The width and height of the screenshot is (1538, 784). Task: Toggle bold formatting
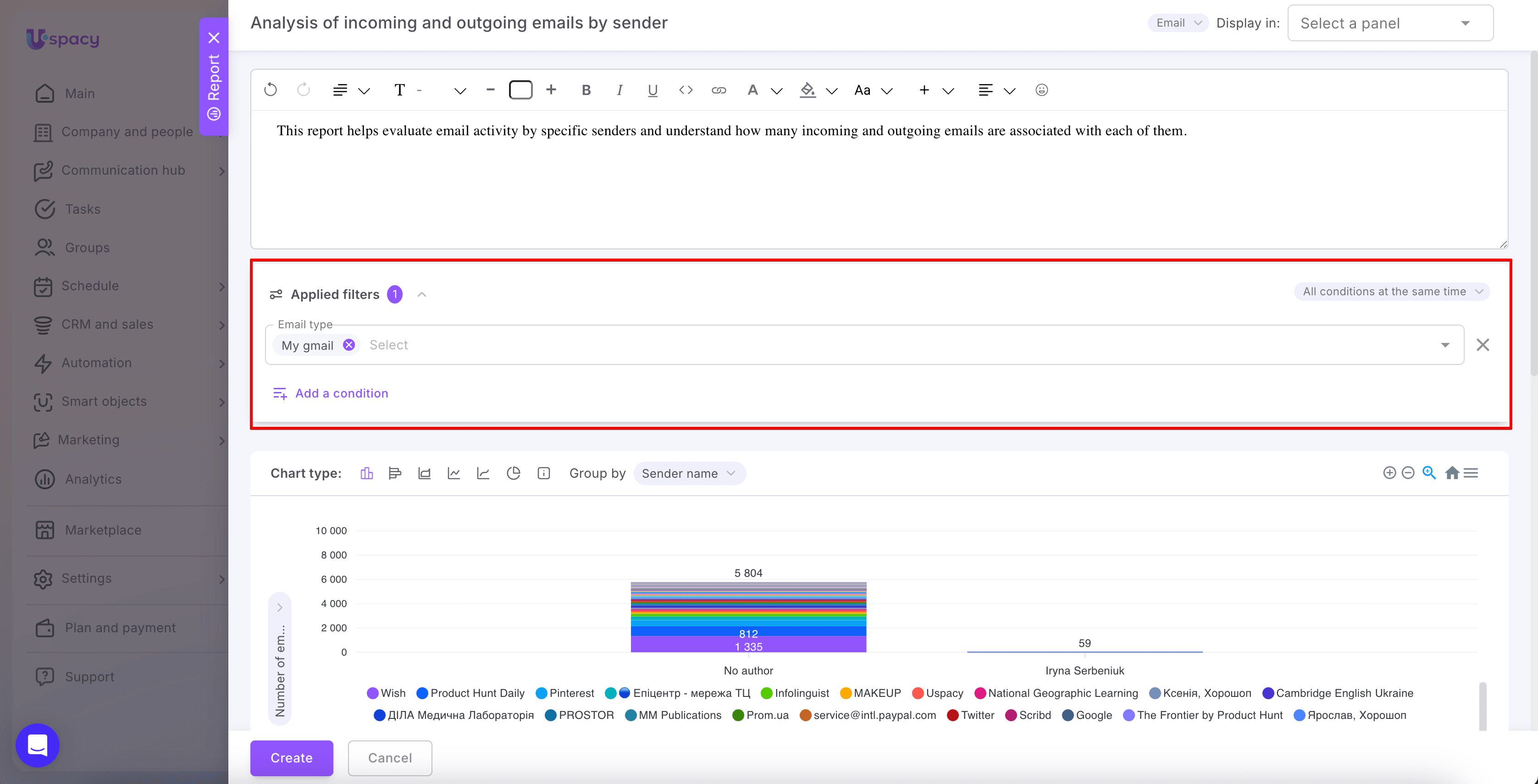pyautogui.click(x=586, y=90)
